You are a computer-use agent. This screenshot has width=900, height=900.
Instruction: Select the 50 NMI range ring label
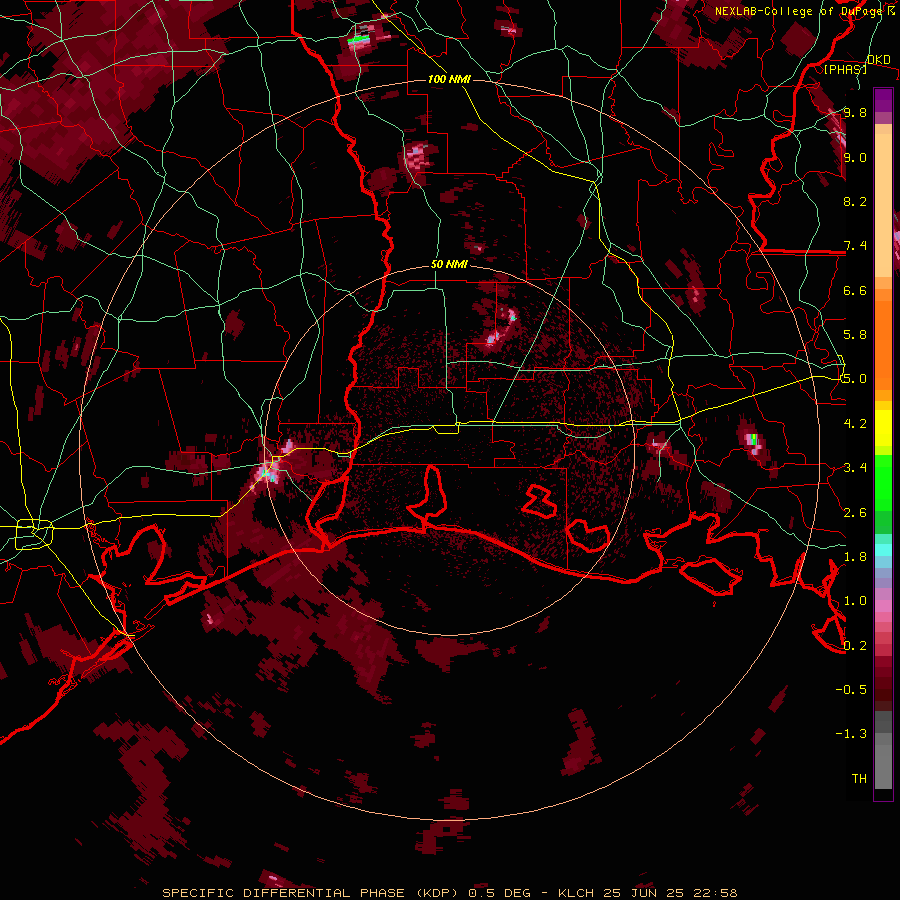coord(449,264)
